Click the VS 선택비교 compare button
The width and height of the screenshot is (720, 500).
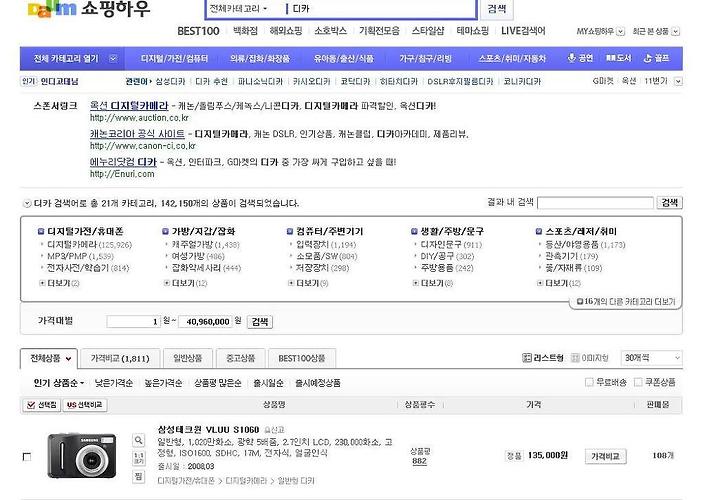pyautogui.click(x=85, y=405)
